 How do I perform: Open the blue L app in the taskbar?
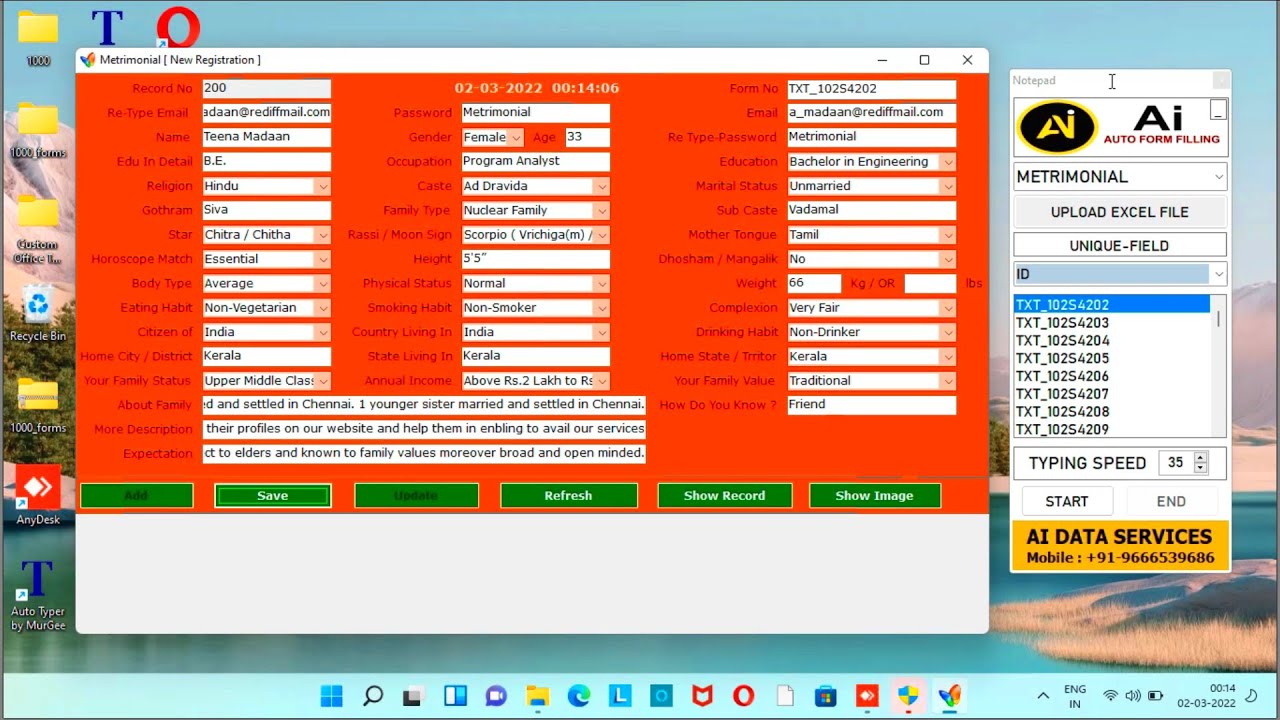coord(620,695)
